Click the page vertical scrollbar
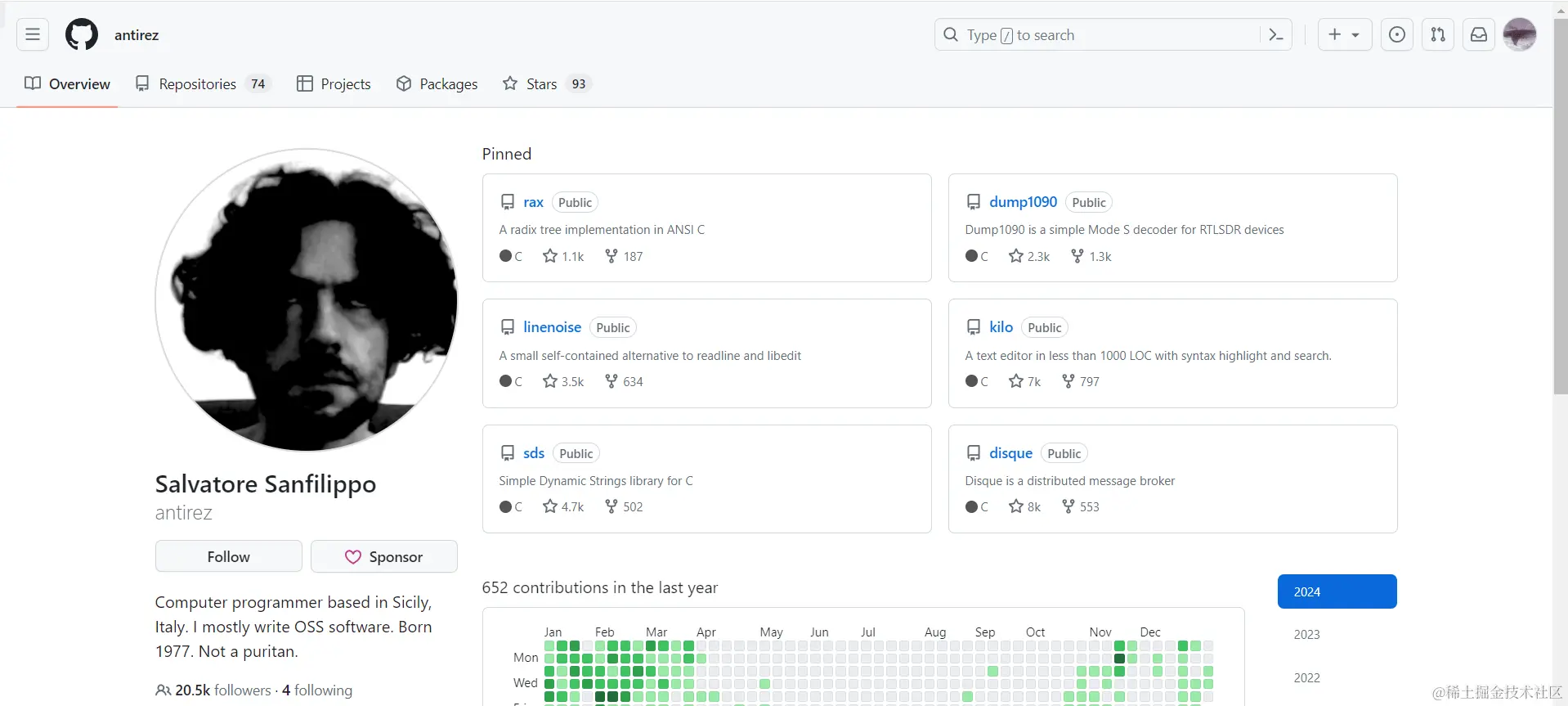 tap(1560, 205)
